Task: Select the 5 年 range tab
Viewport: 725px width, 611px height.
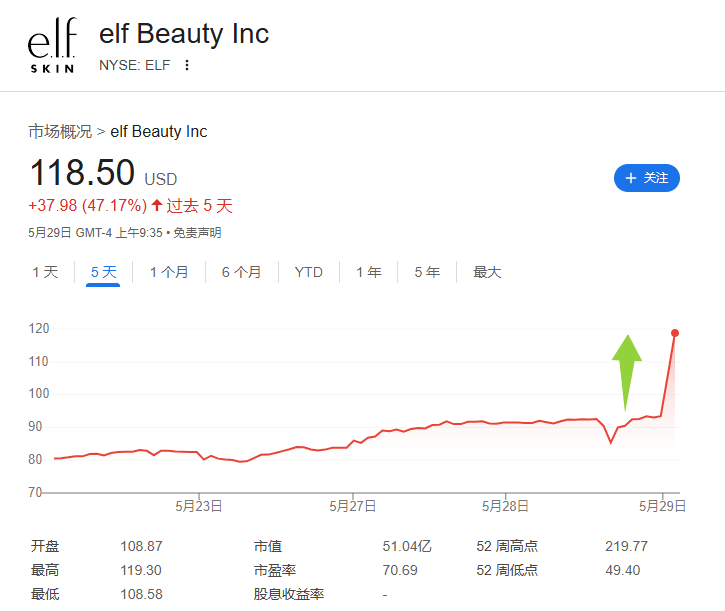Action: (427, 272)
